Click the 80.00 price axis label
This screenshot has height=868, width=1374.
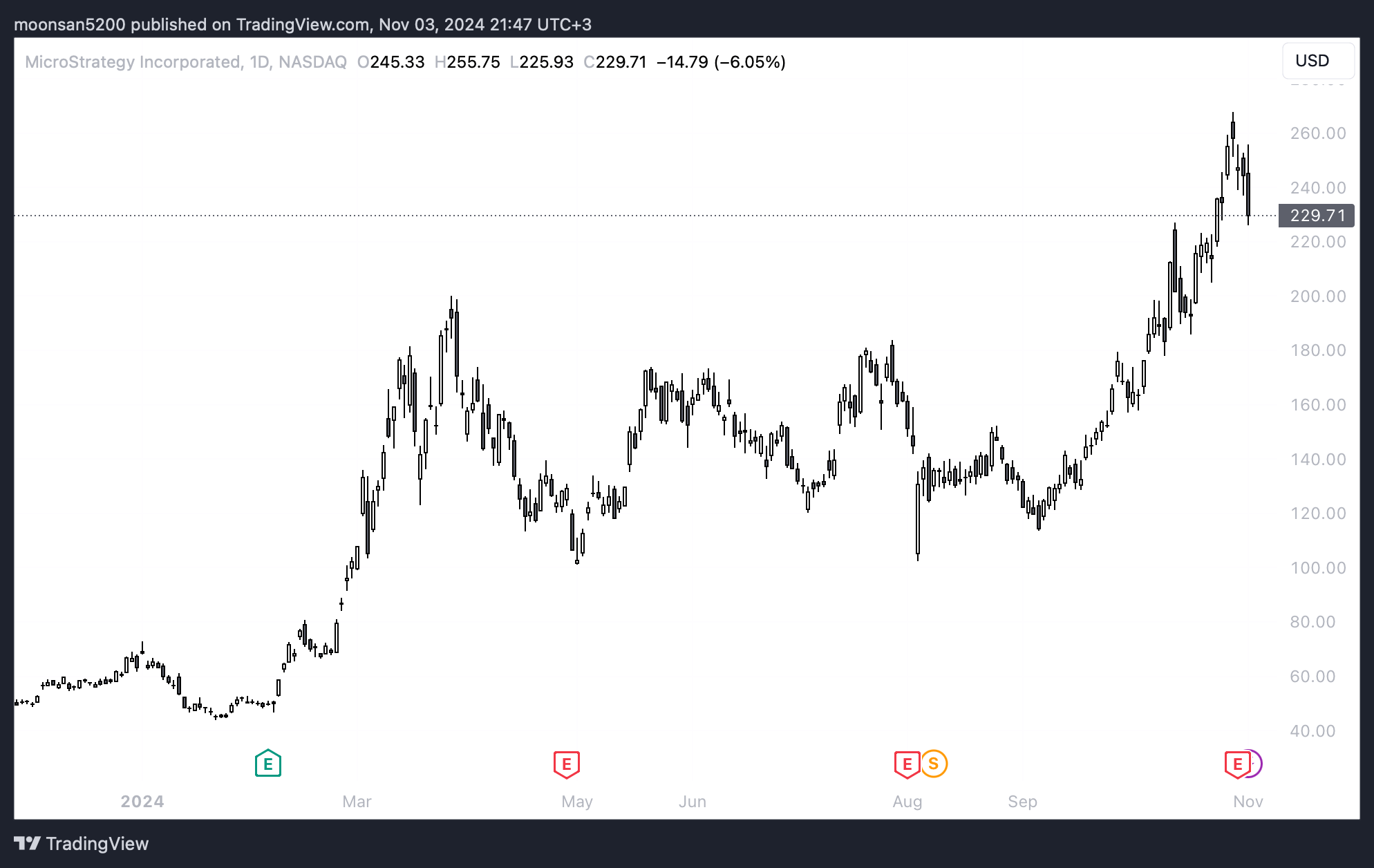click(1312, 622)
